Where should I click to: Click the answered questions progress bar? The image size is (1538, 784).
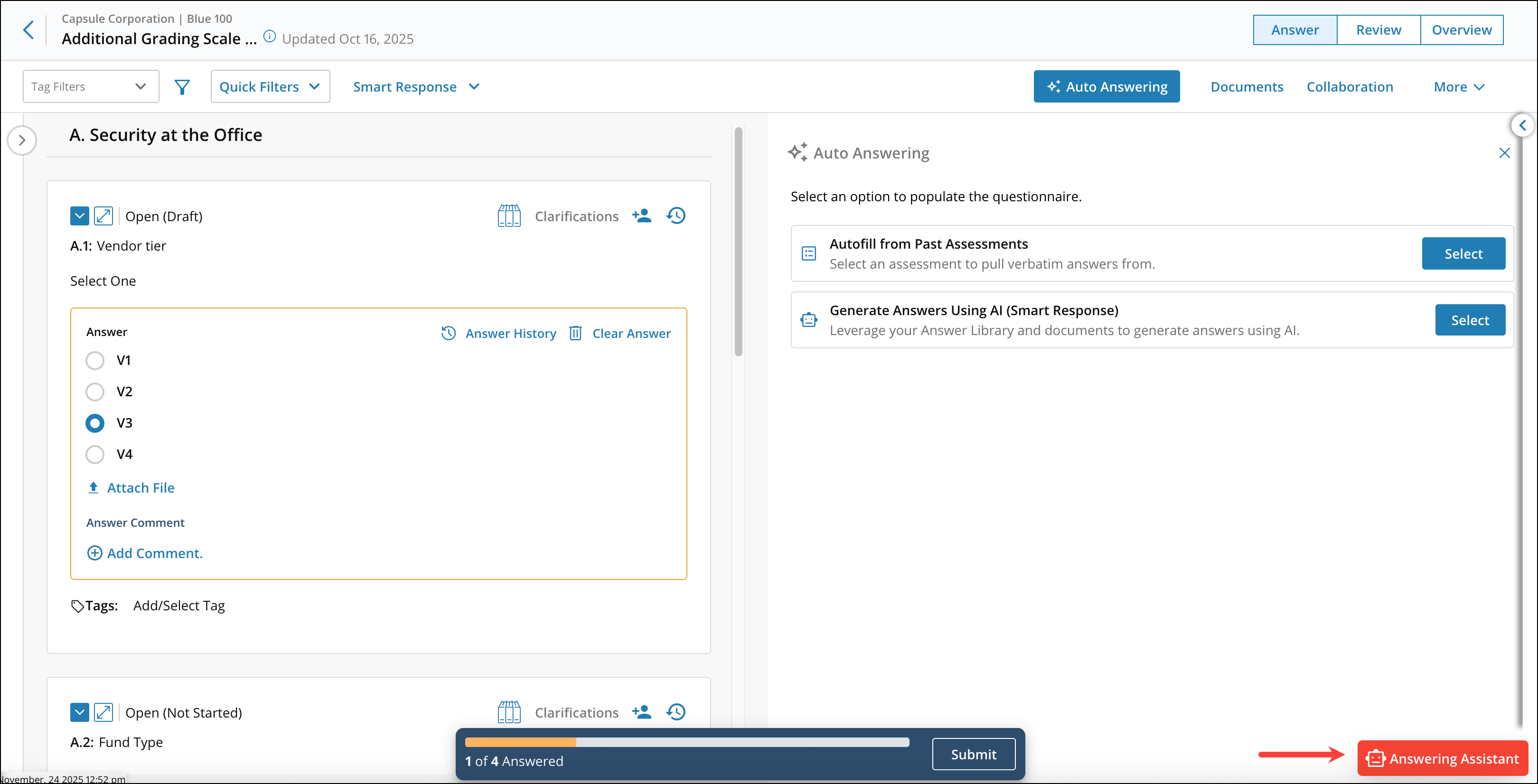686,742
